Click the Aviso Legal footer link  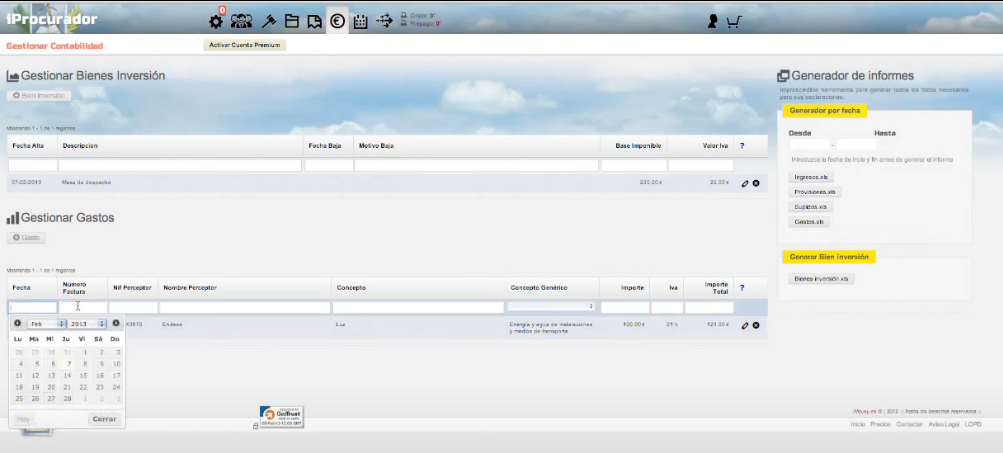tap(944, 425)
